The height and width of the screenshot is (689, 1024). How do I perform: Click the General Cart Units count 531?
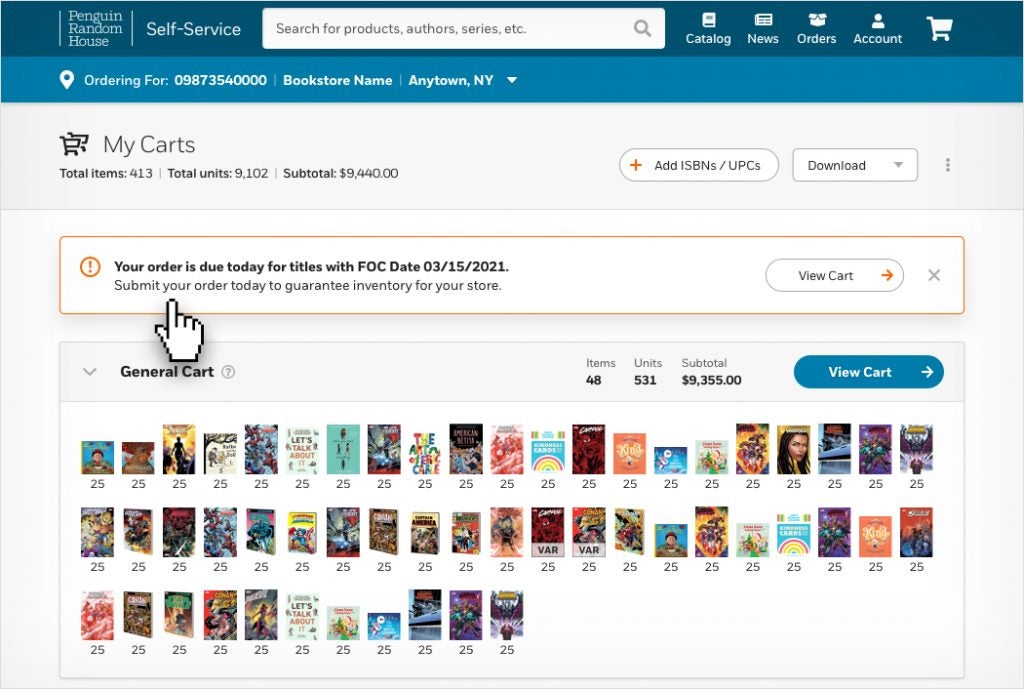point(645,380)
